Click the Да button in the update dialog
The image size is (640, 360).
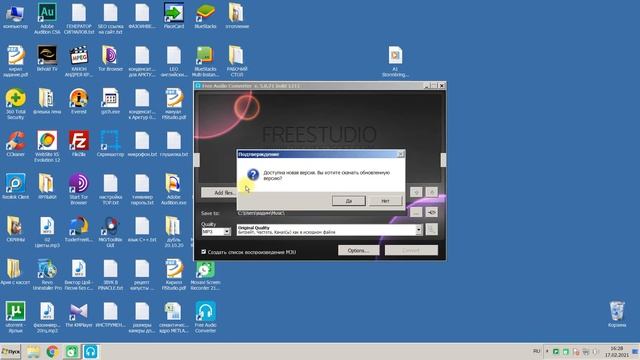click(349, 201)
